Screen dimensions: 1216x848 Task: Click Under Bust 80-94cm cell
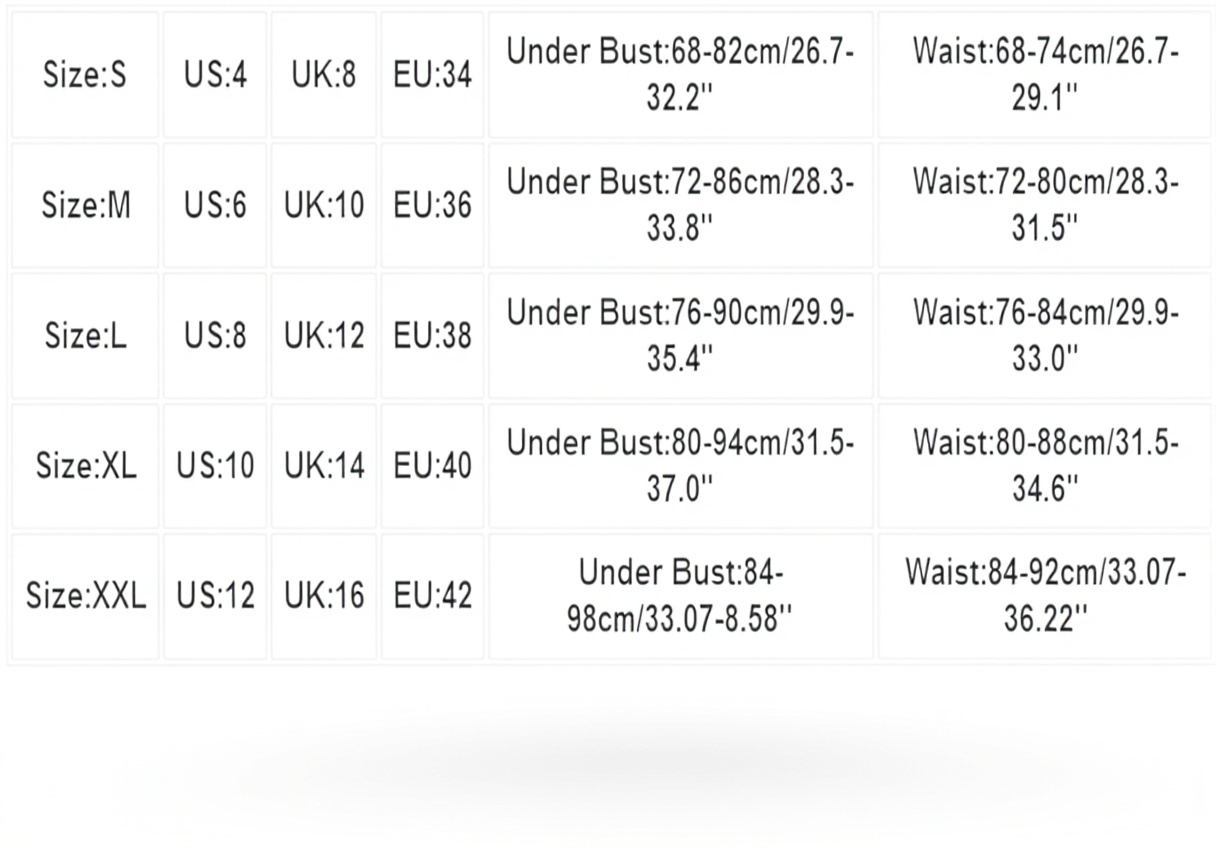point(680,466)
